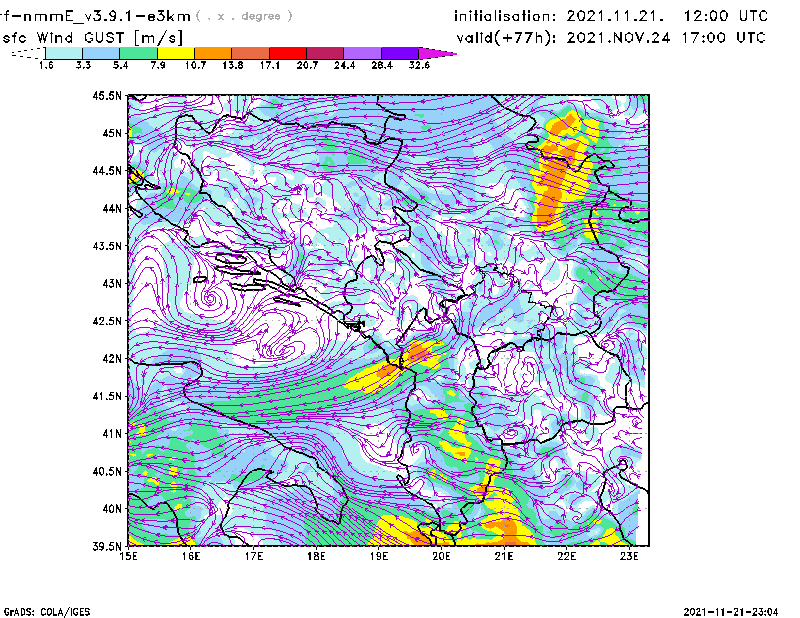This screenshot has width=800, height=618.
Task: Click the '45.5N' latitude axis label
Action: coord(107,95)
